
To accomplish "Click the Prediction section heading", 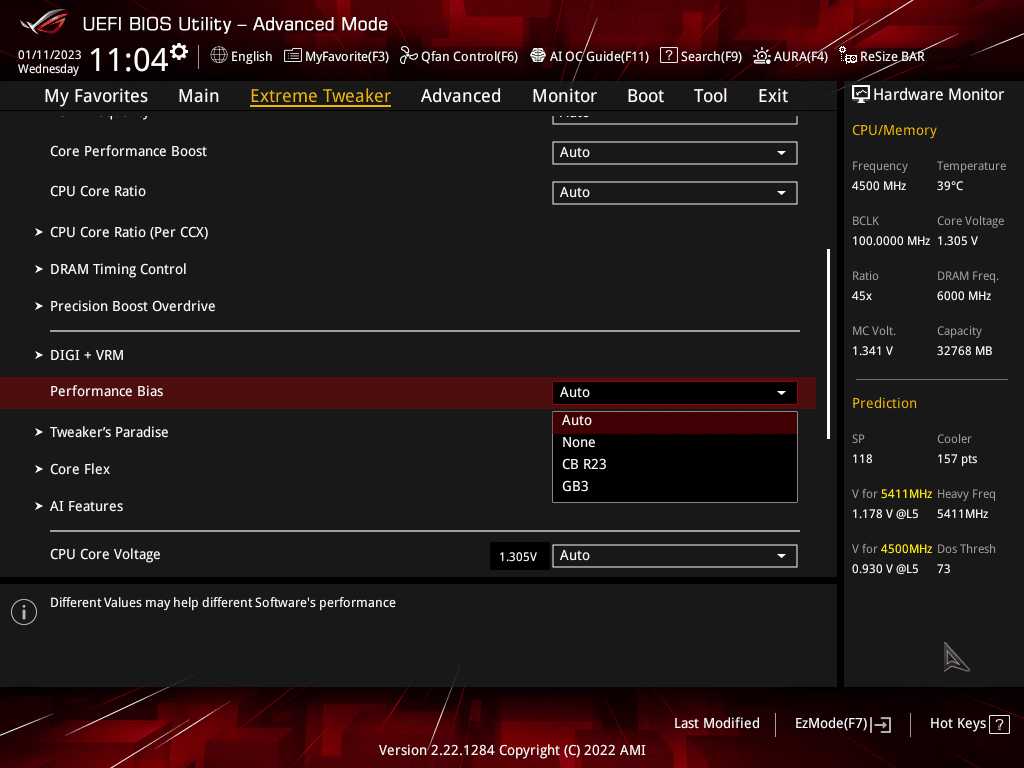I will pyautogui.click(x=884, y=404).
